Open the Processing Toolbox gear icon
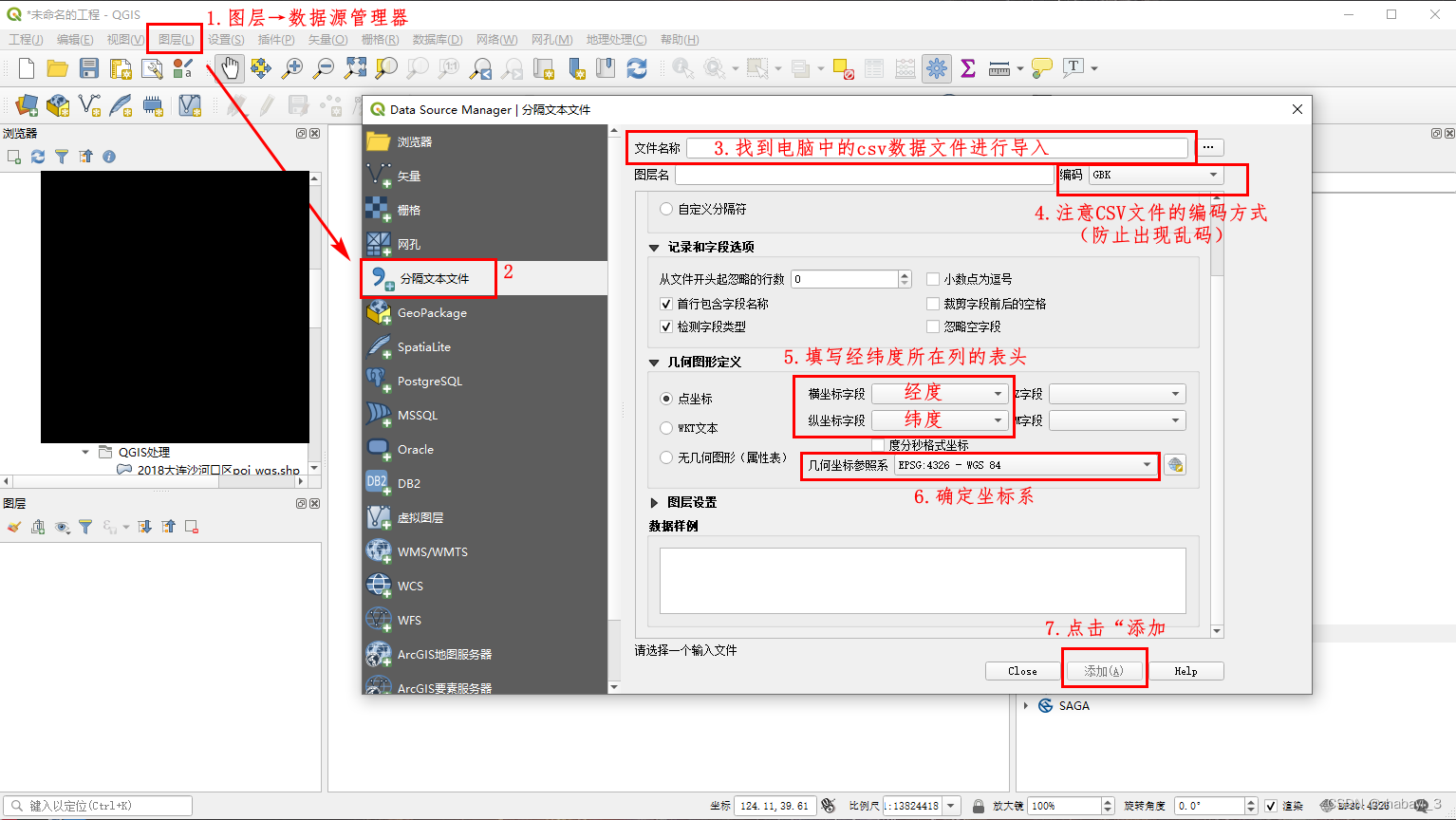 click(937, 68)
